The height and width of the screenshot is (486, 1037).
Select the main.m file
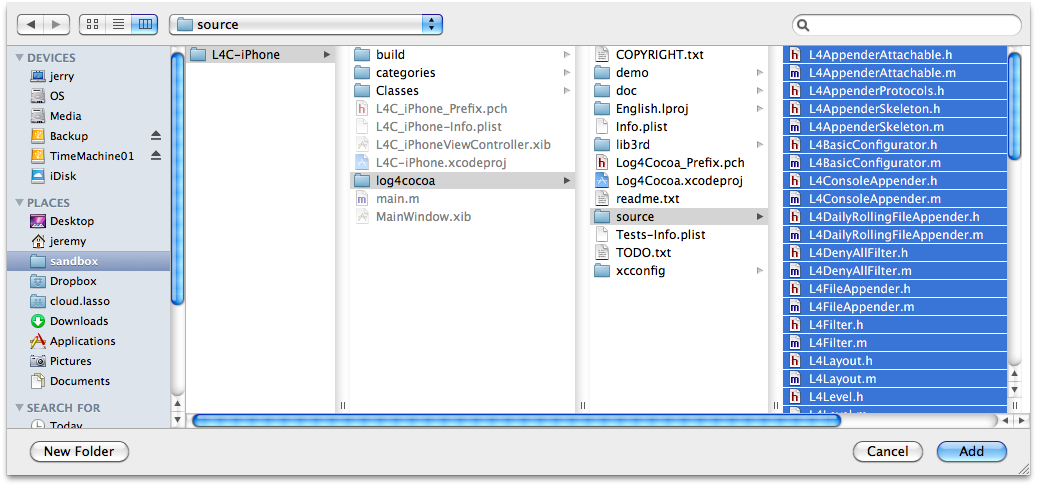coord(462,198)
